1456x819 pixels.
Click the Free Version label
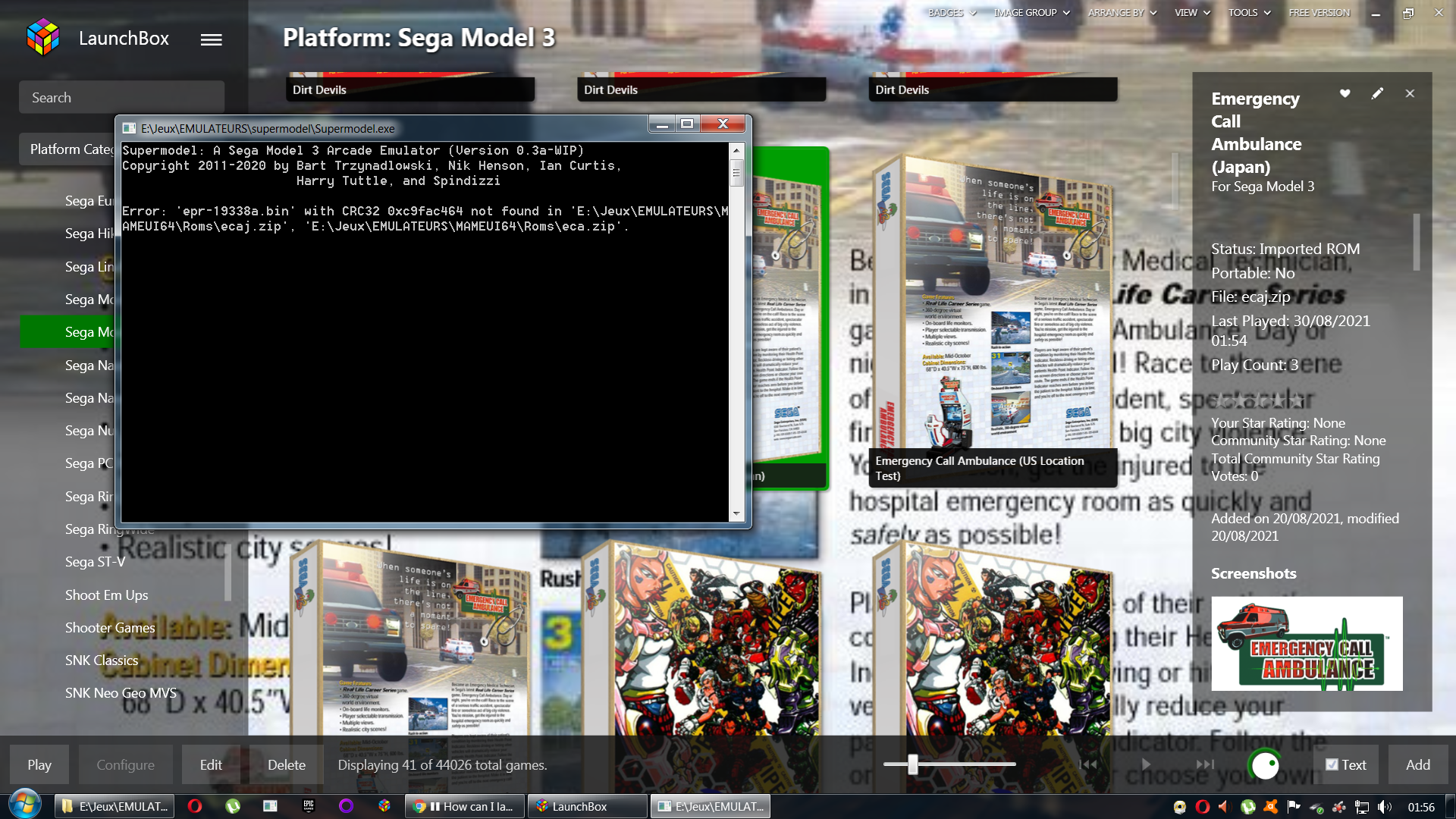click(1319, 13)
